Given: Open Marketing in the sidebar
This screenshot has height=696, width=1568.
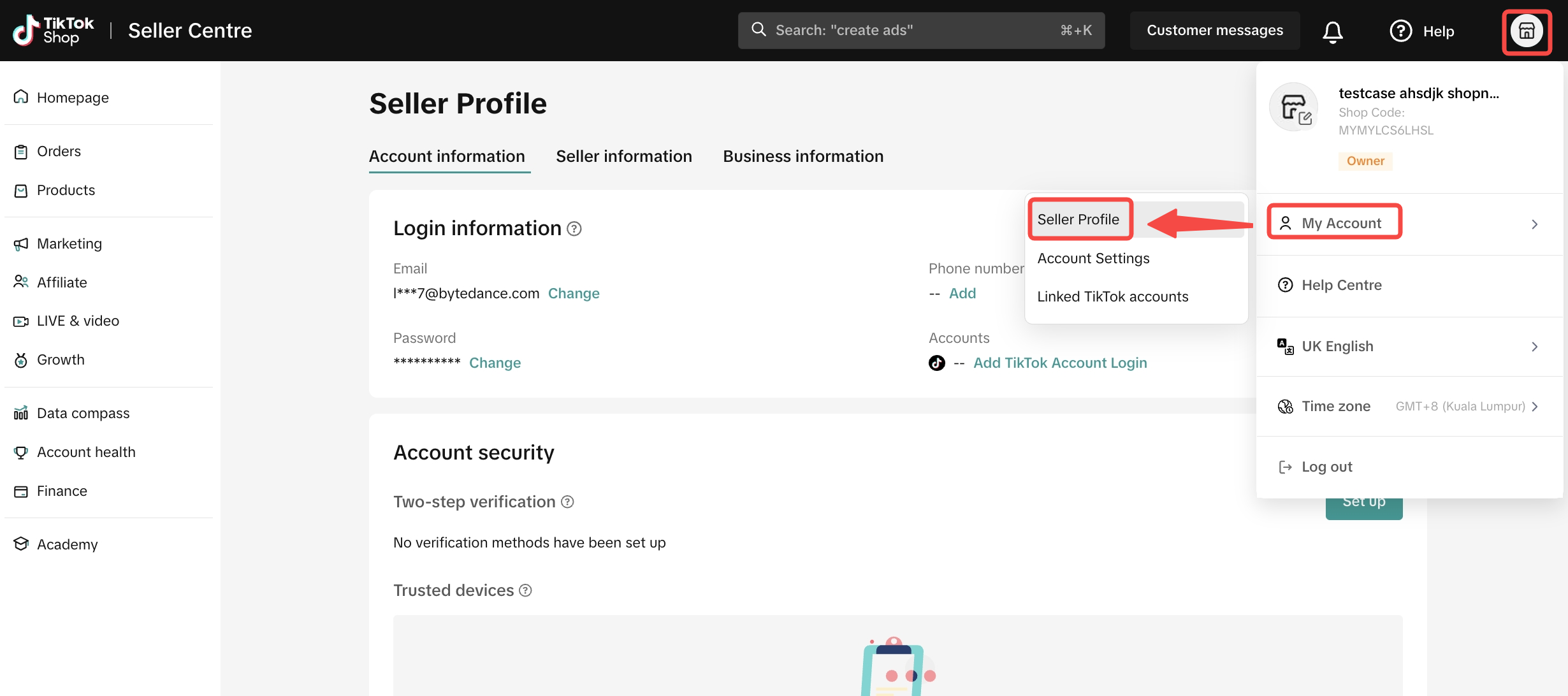Looking at the screenshot, I should point(69,244).
